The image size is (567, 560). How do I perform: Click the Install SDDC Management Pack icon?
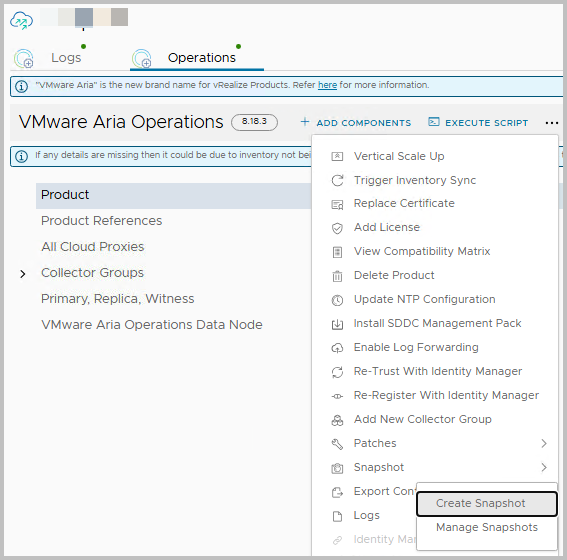click(x=337, y=324)
